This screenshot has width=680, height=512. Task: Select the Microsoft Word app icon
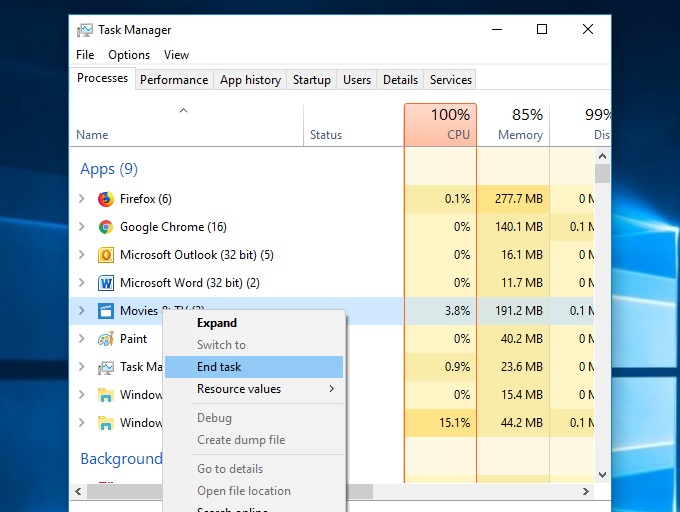pos(106,283)
